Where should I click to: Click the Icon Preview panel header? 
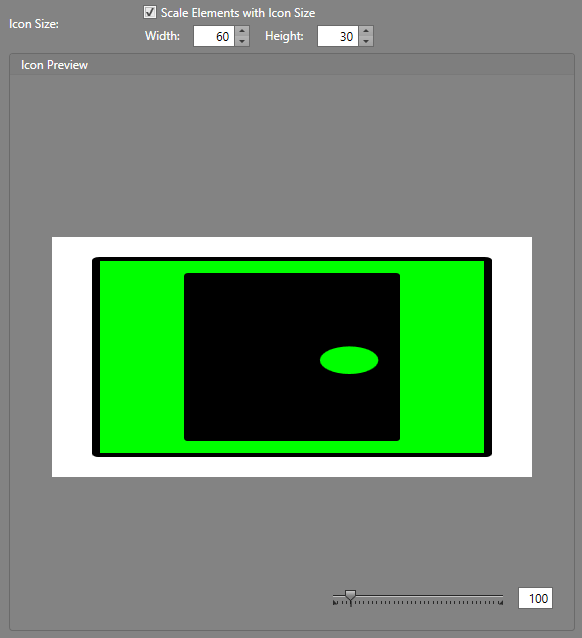point(292,65)
